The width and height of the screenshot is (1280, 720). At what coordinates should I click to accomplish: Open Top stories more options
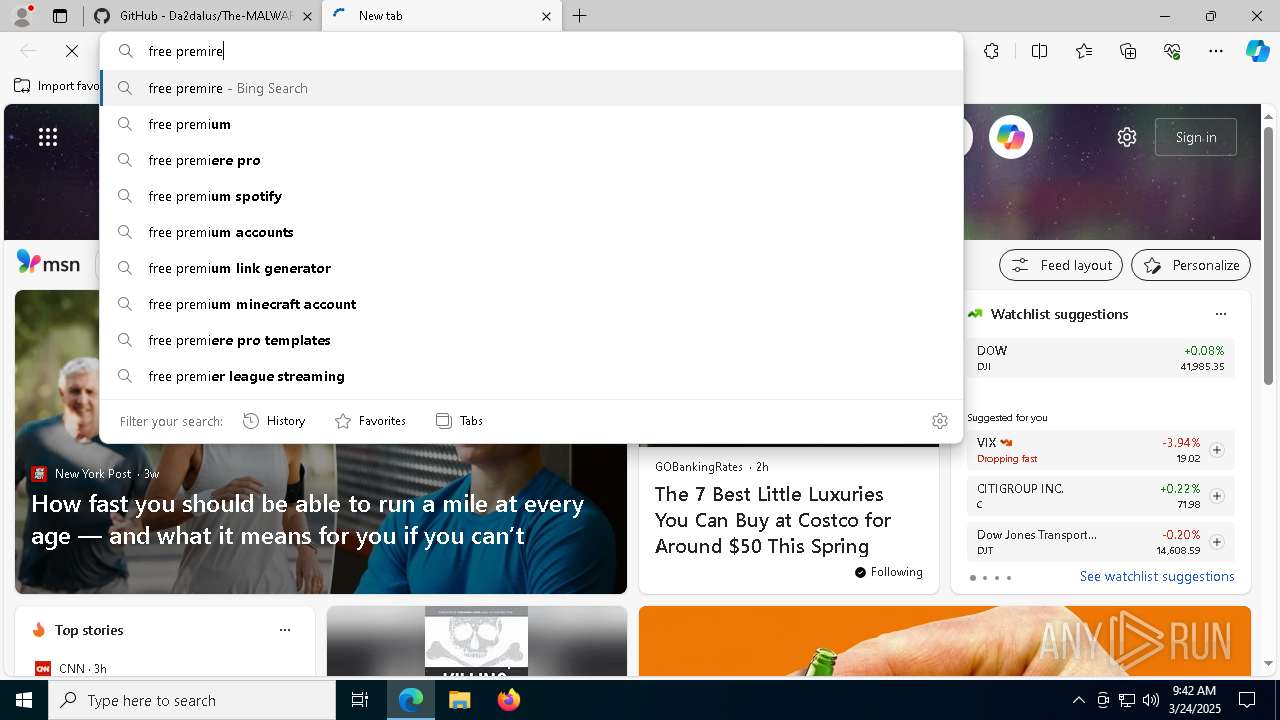[285, 630]
